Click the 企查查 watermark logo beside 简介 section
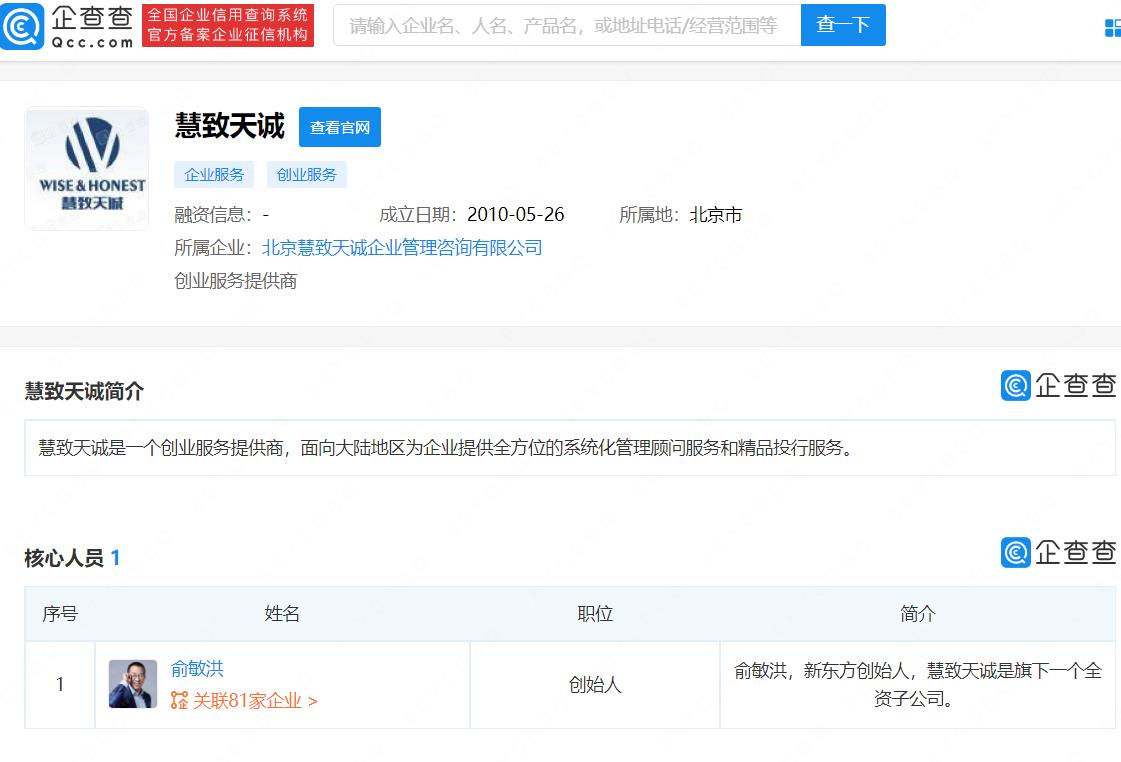 click(1058, 385)
